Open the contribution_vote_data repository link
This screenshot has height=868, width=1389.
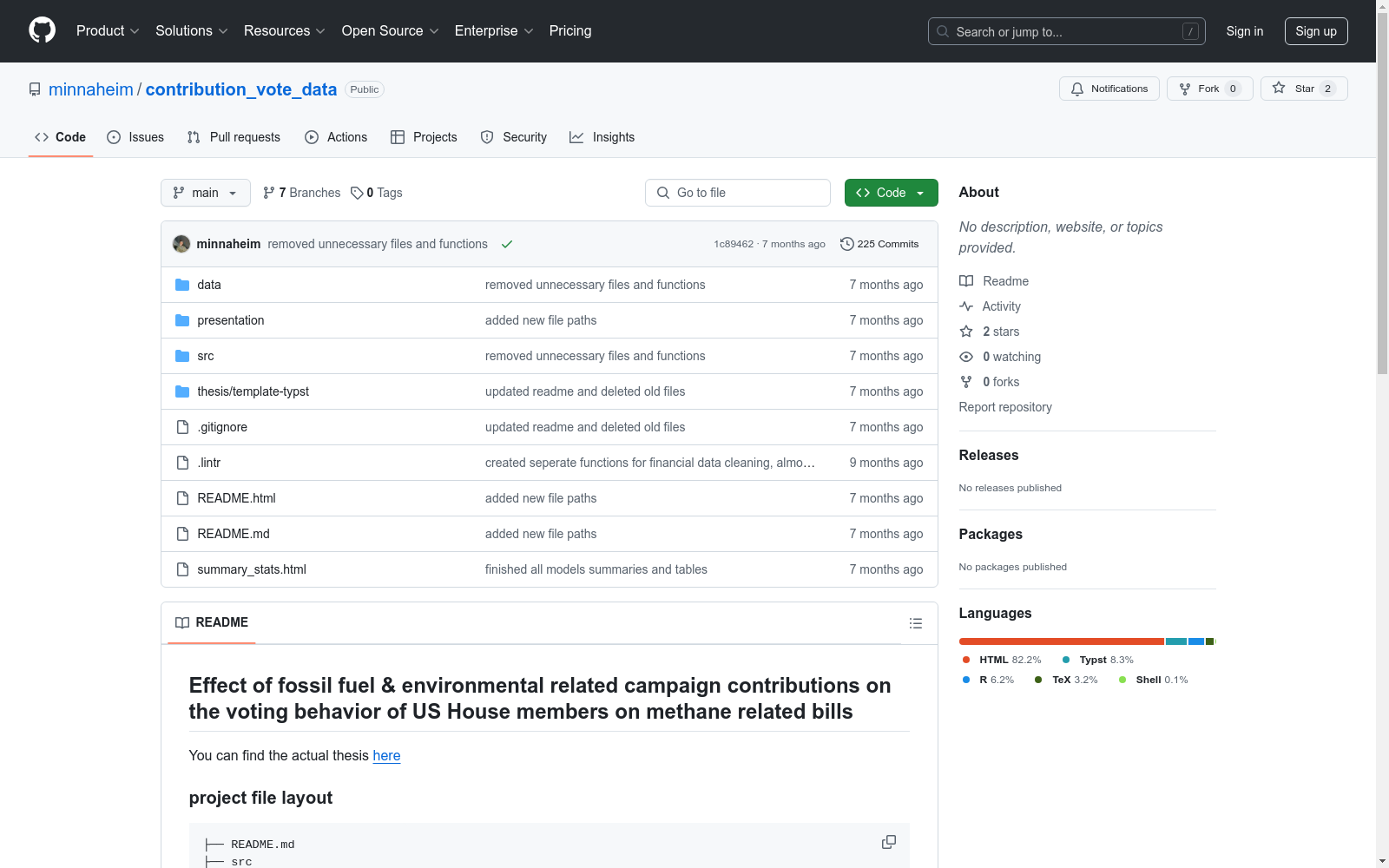[241, 89]
